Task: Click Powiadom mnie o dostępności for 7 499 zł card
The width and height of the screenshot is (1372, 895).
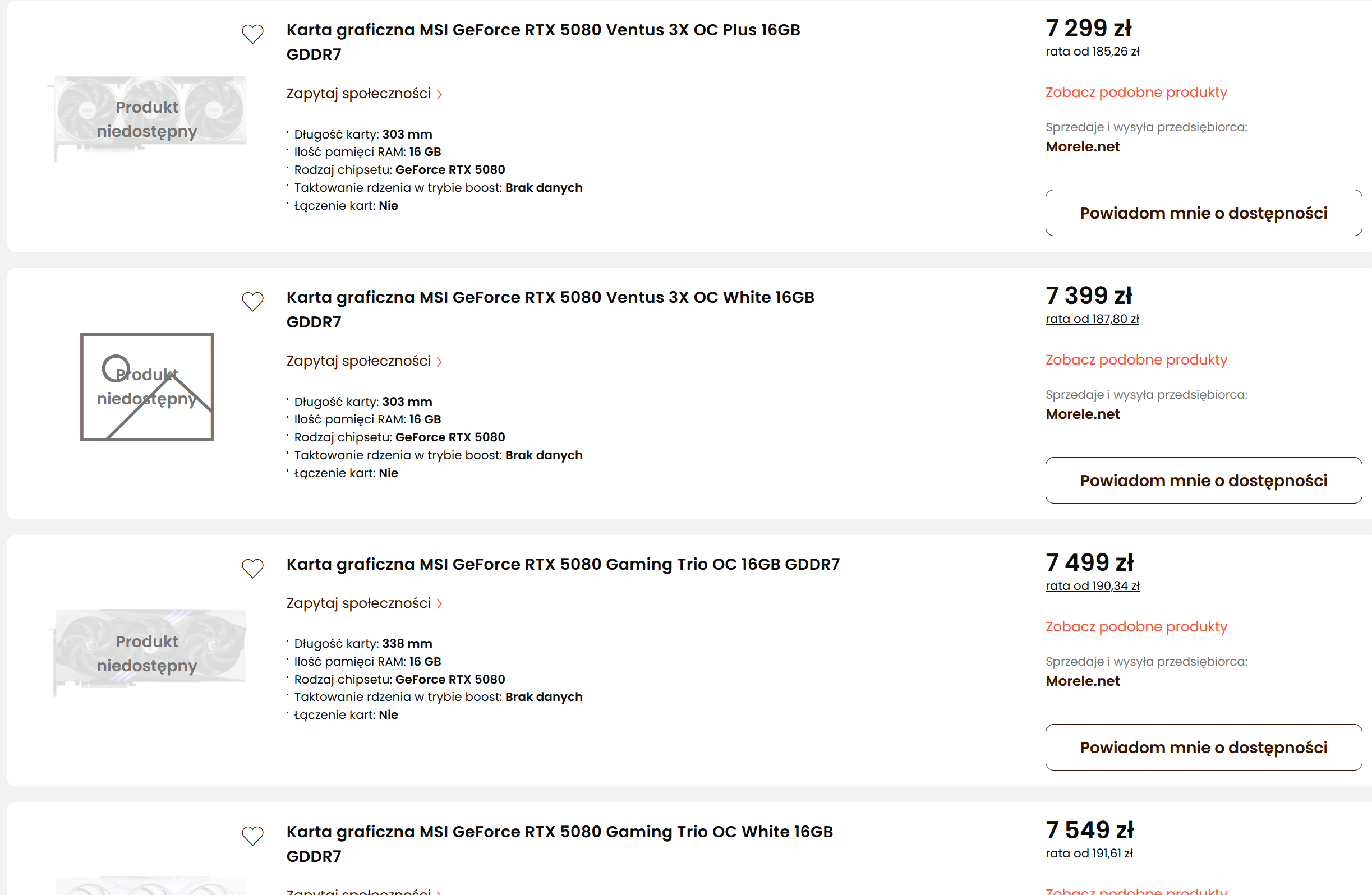Action: tap(1203, 748)
